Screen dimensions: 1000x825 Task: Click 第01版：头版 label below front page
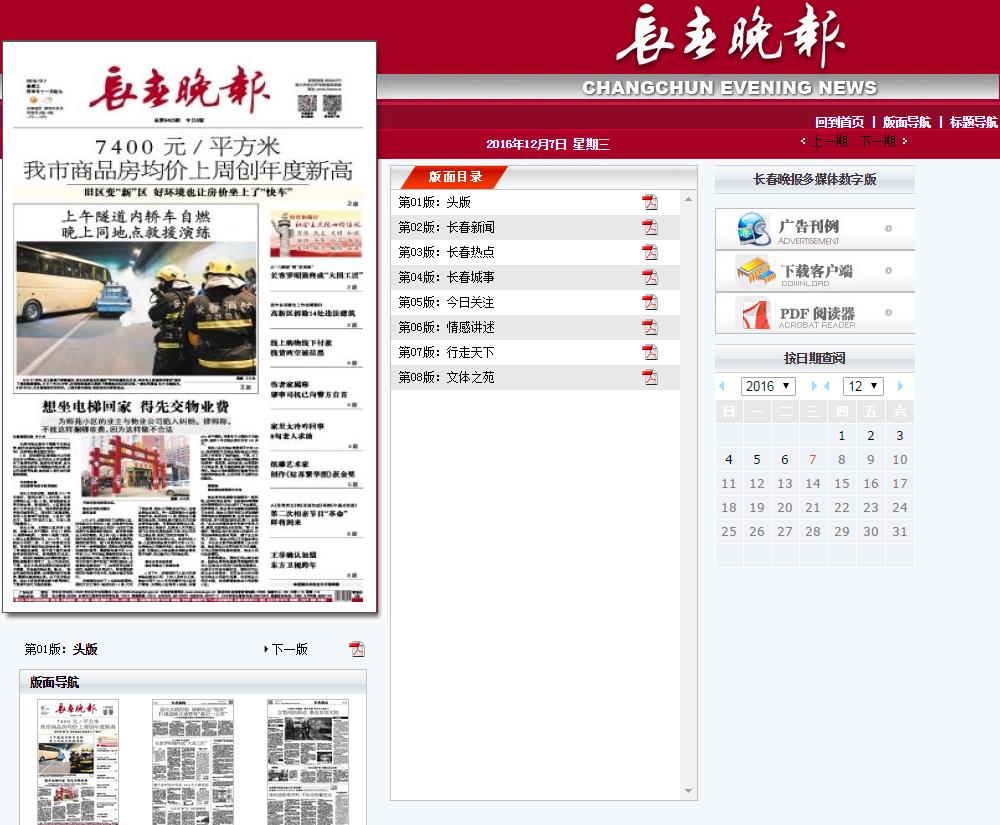tap(61, 649)
